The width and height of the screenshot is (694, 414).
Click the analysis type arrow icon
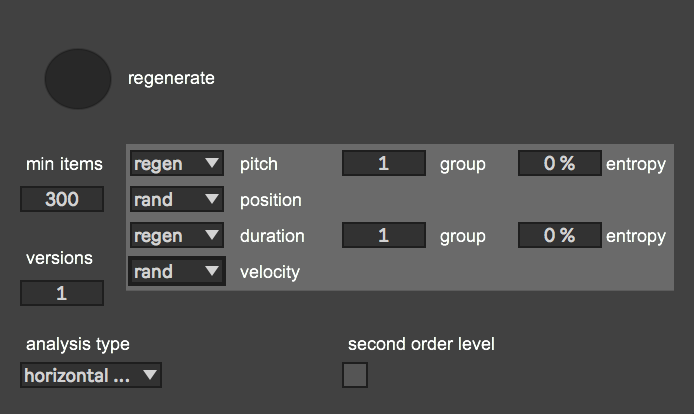point(150,375)
